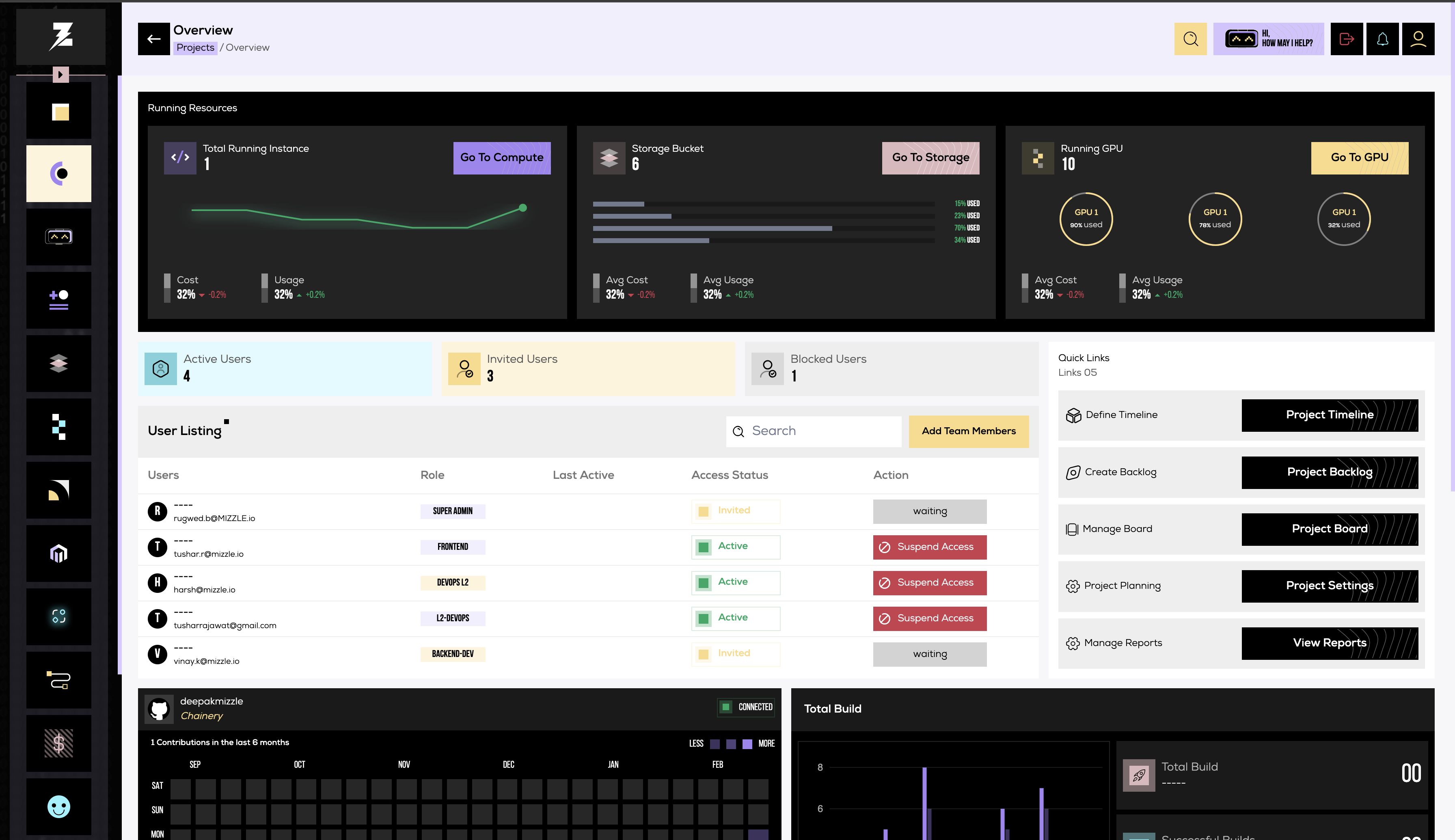Click the GPU 1 90% used gauge
The width and height of the screenshot is (1455, 840).
coord(1086,219)
